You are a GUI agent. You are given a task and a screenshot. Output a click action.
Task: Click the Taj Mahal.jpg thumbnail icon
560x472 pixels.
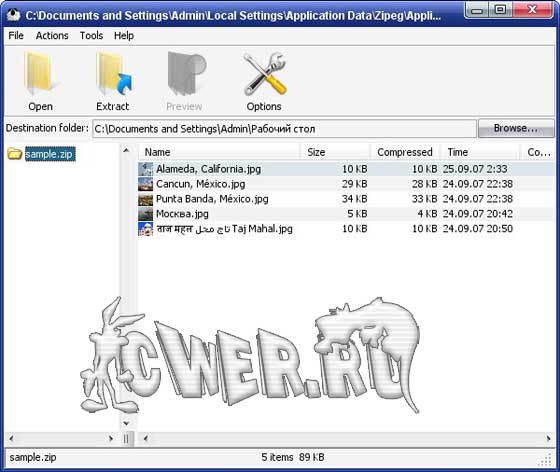pyautogui.click(x=145, y=229)
